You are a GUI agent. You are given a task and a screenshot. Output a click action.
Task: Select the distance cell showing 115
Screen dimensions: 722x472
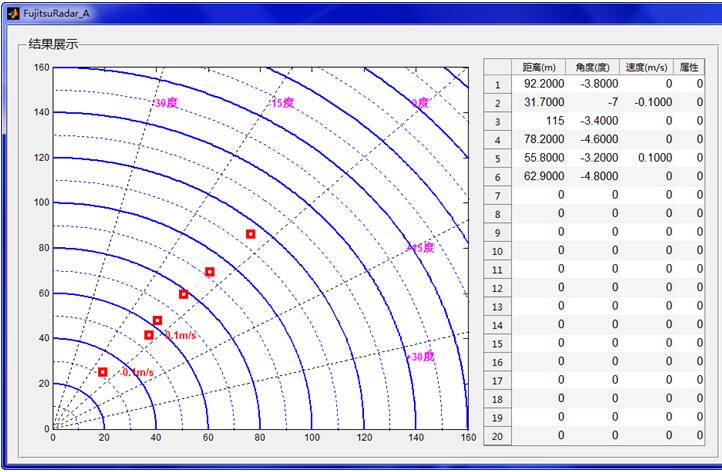click(x=539, y=122)
